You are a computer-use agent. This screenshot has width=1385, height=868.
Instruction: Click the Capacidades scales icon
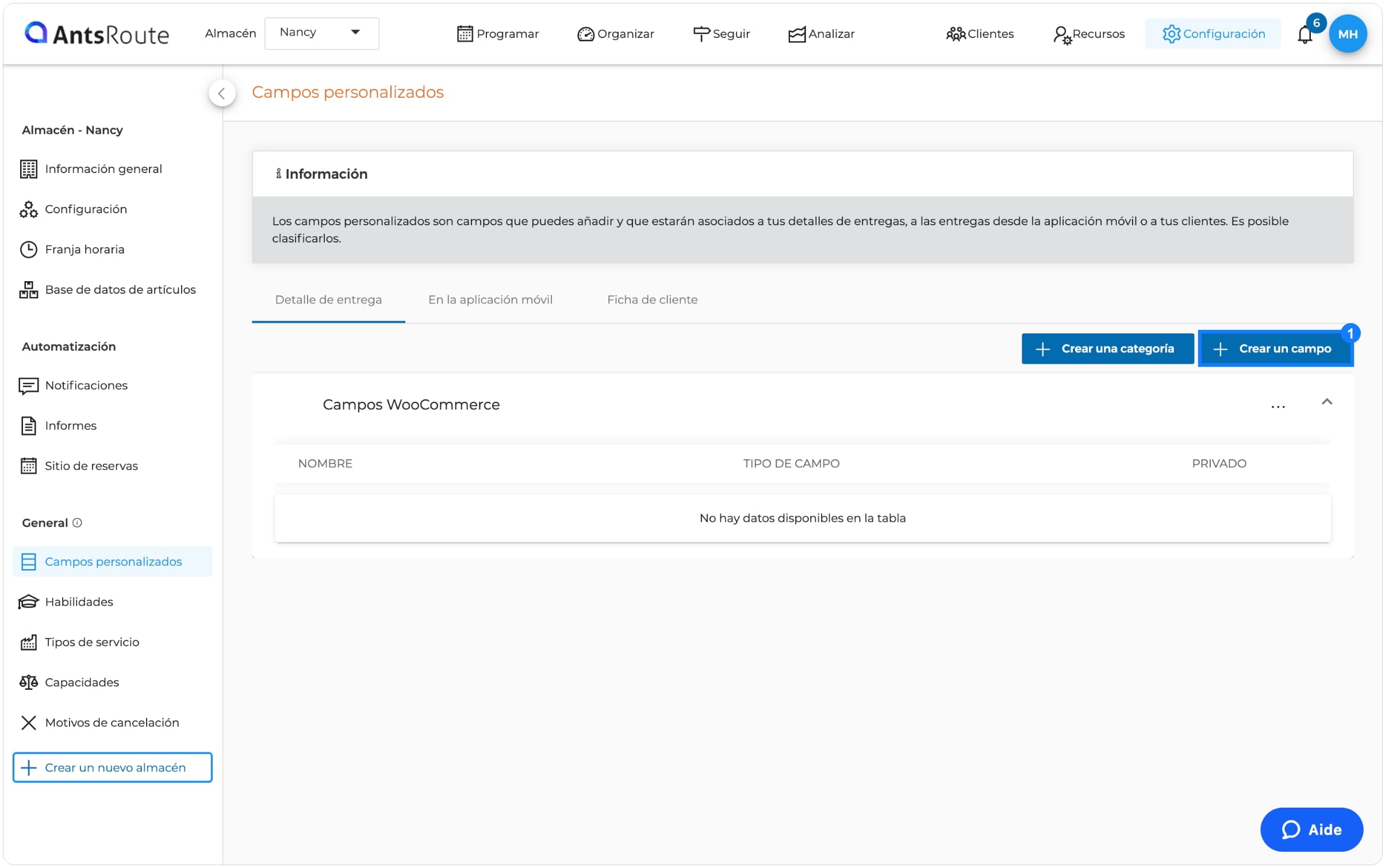coord(28,683)
